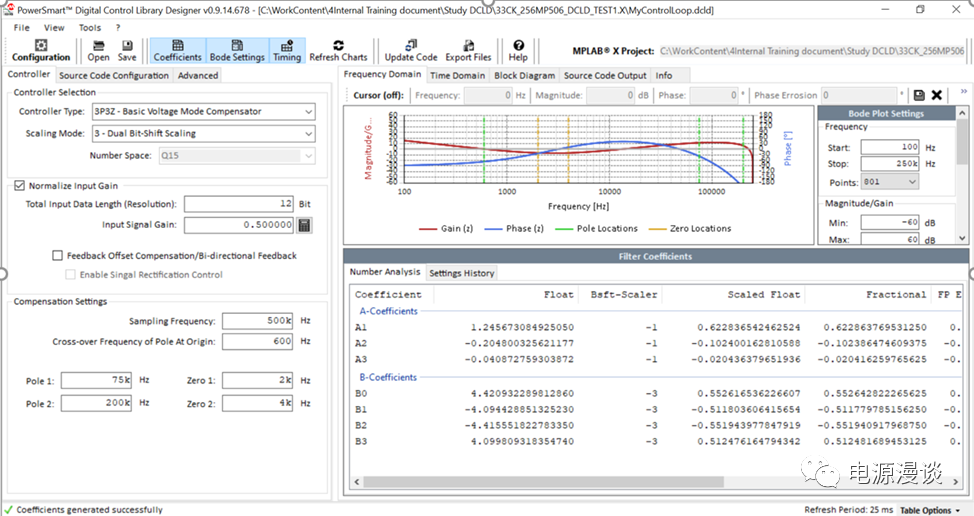The height and width of the screenshot is (516, 974).
Task: Open the calculator next to Input Signal Gain
Action: coord(305,225)
